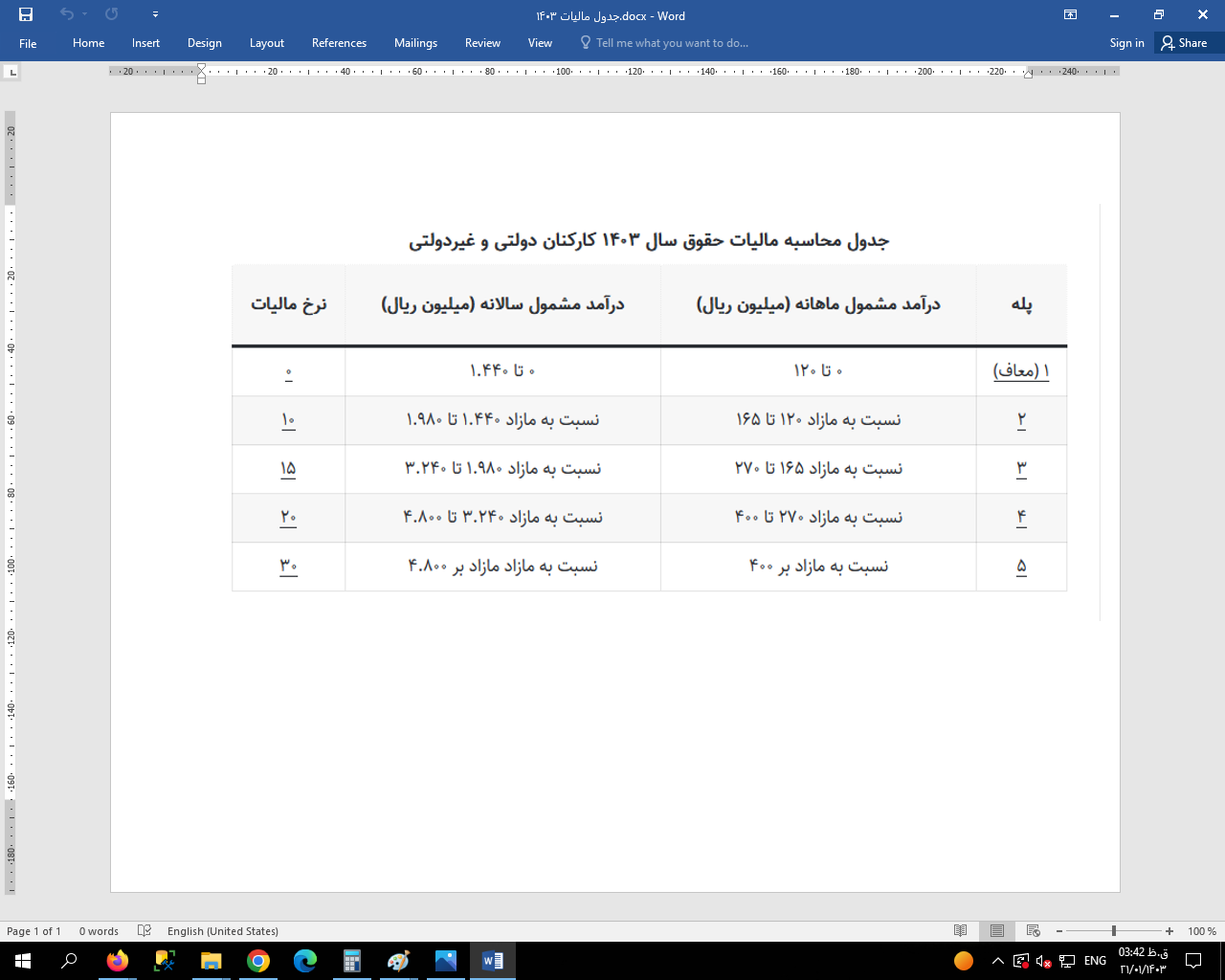This screenshot has height=980, width=1225.
Task: Open Quick Access Toolbar customize dropdown
Action: coord(155,14)
